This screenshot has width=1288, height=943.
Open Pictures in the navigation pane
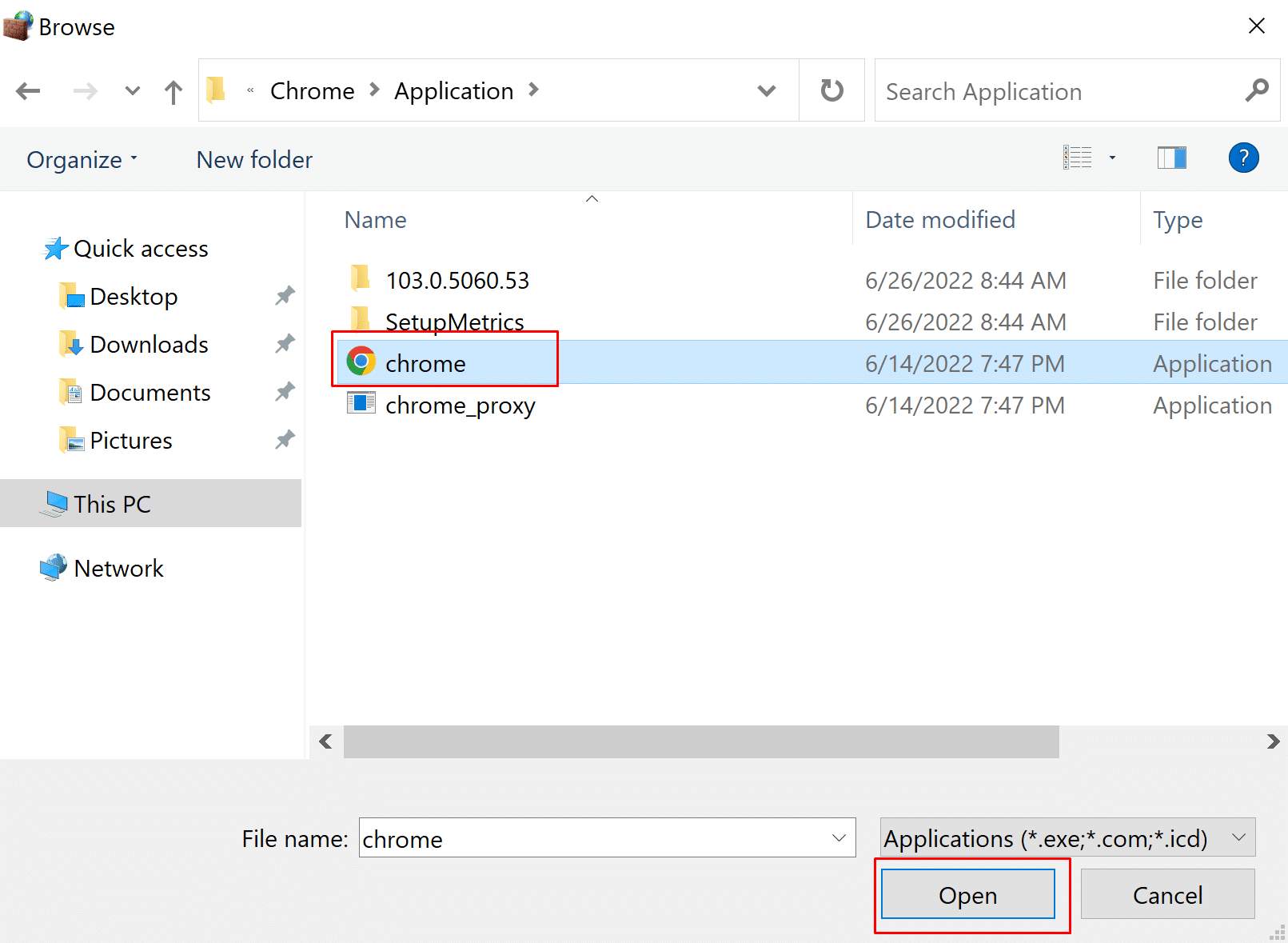[131, 441]
